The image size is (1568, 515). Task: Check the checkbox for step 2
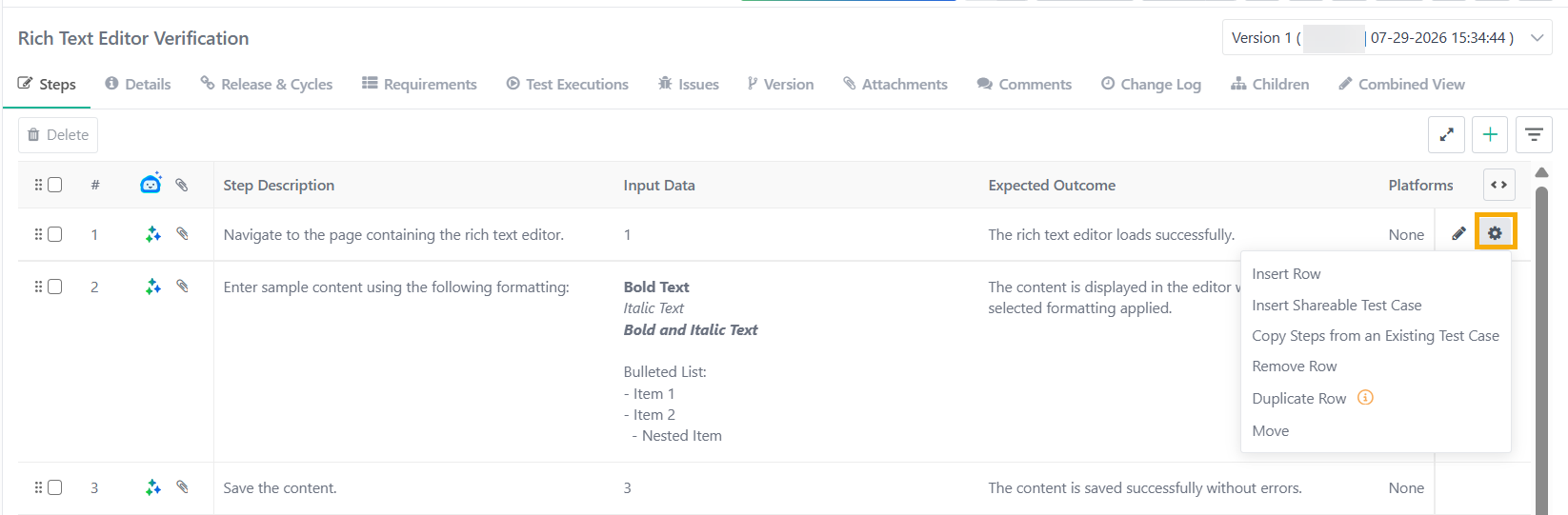55,287
